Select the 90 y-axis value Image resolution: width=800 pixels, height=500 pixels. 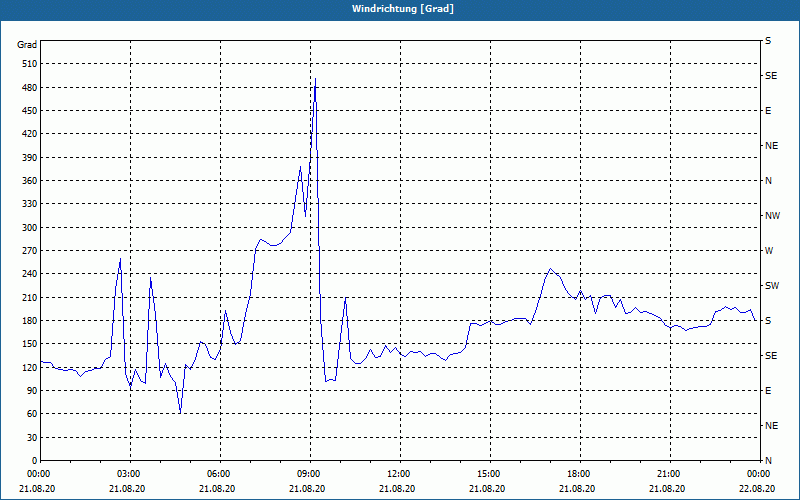pos(32,391)
